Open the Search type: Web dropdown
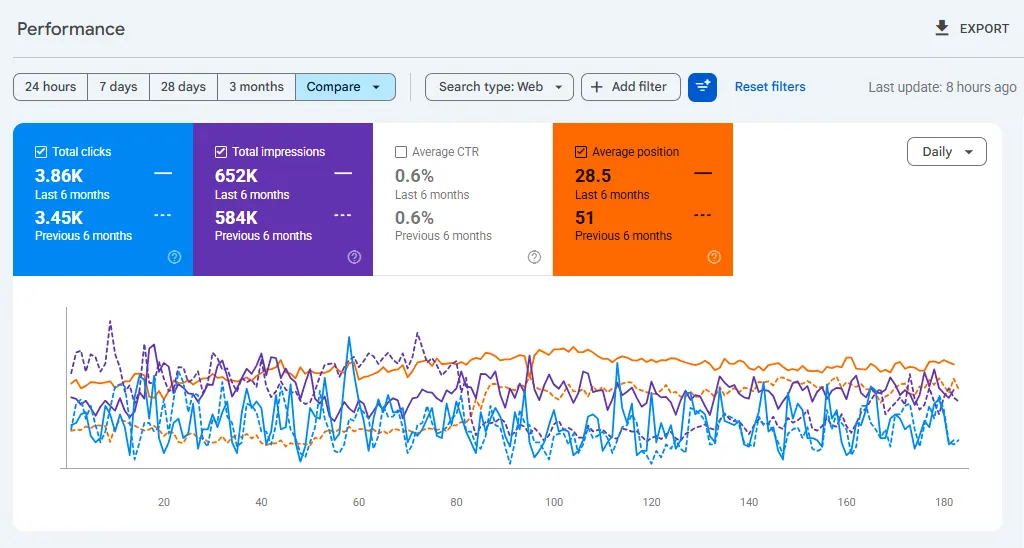 (x=499, y=87)
